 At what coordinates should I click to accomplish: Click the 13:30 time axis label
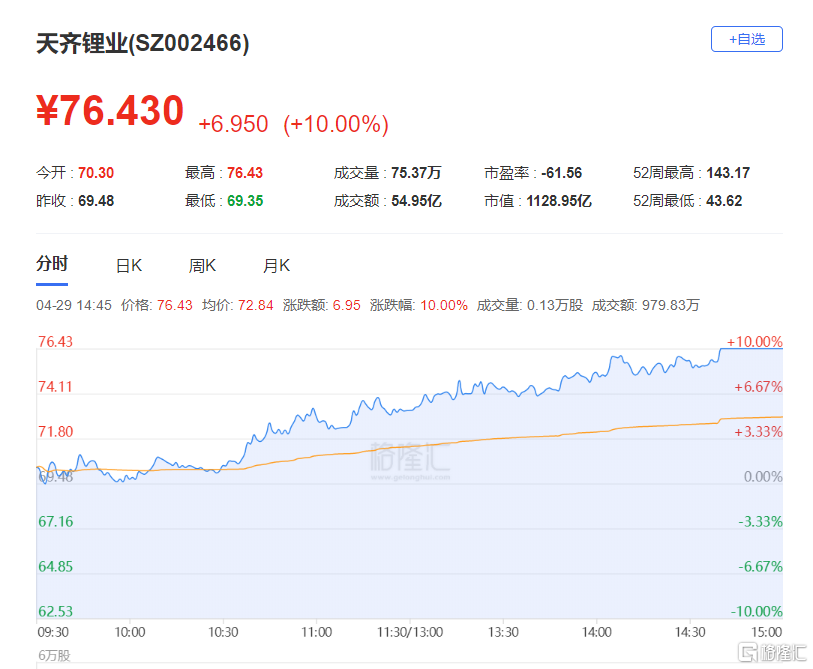[503, 632]
